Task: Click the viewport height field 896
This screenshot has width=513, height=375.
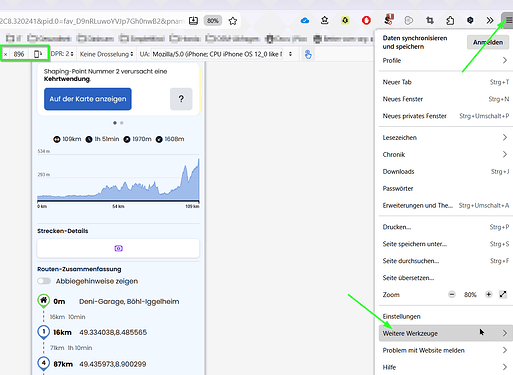Action: click(19, 54)
